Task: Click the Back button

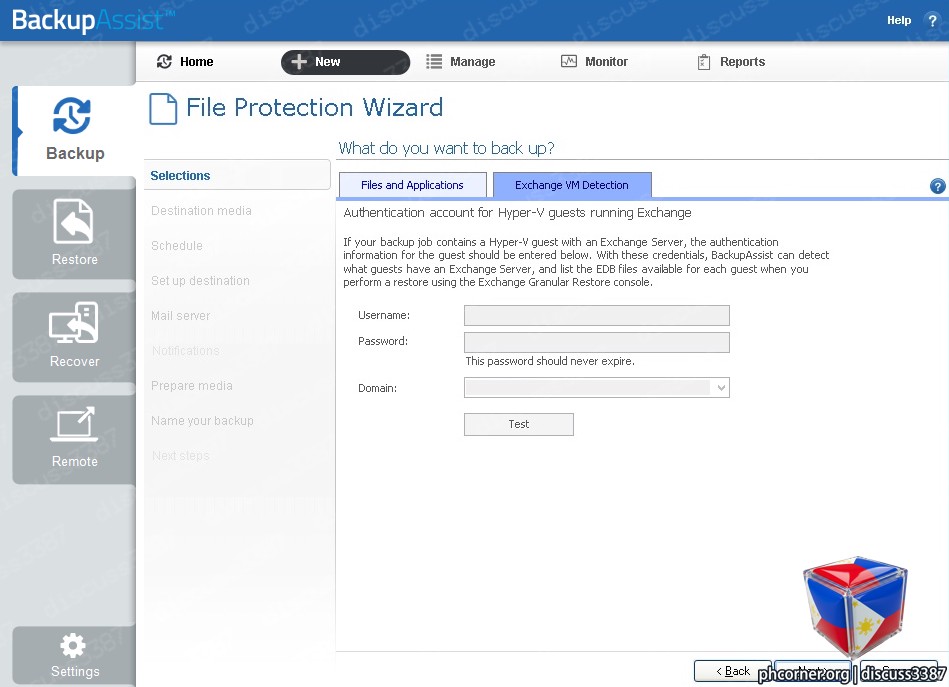Action: (x=733, y=671)
